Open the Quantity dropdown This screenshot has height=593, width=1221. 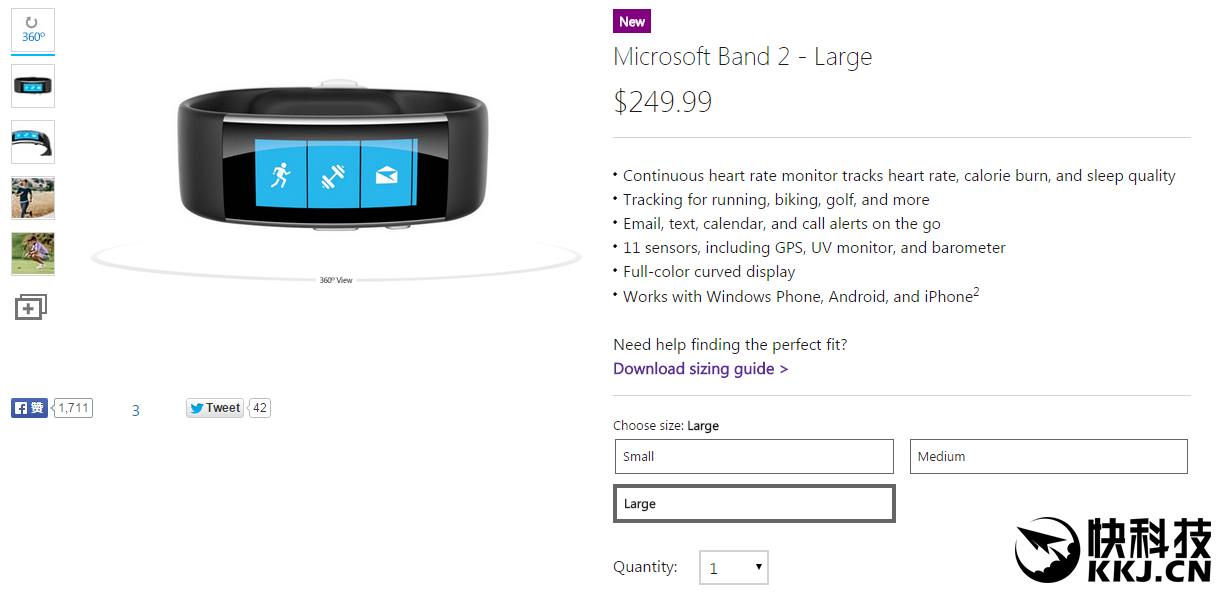pos(734,568)
